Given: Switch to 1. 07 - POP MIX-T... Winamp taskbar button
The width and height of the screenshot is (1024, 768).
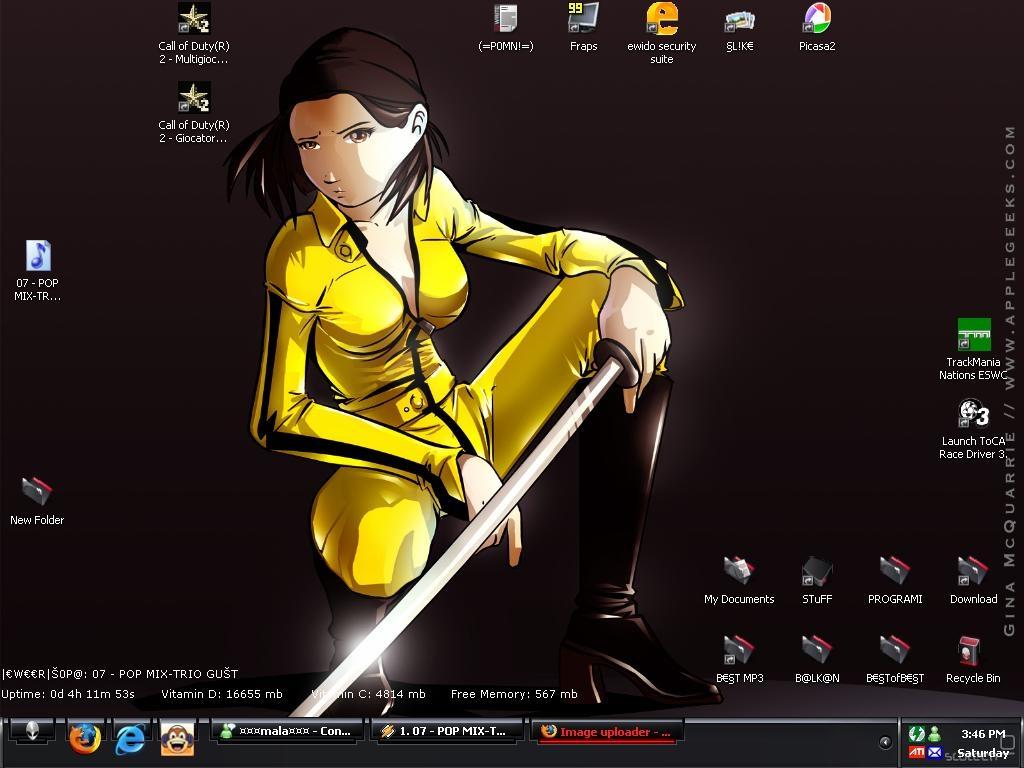Looking at the screenshot, I should tap(447, 731).
